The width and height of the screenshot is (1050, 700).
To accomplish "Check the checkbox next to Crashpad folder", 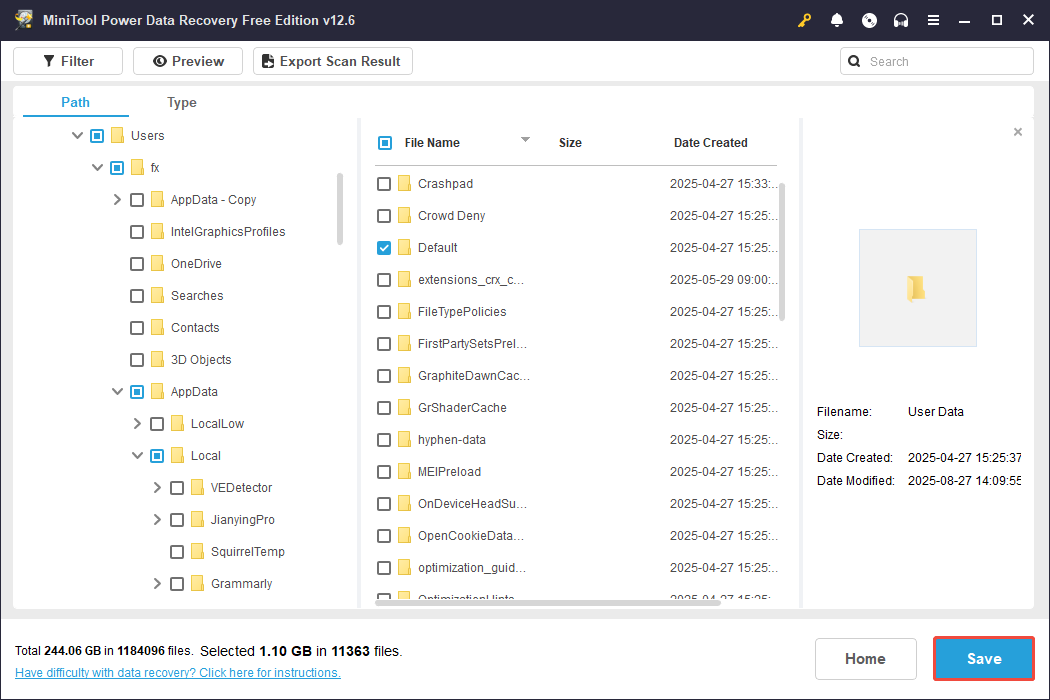I will [x=384, y=183].
